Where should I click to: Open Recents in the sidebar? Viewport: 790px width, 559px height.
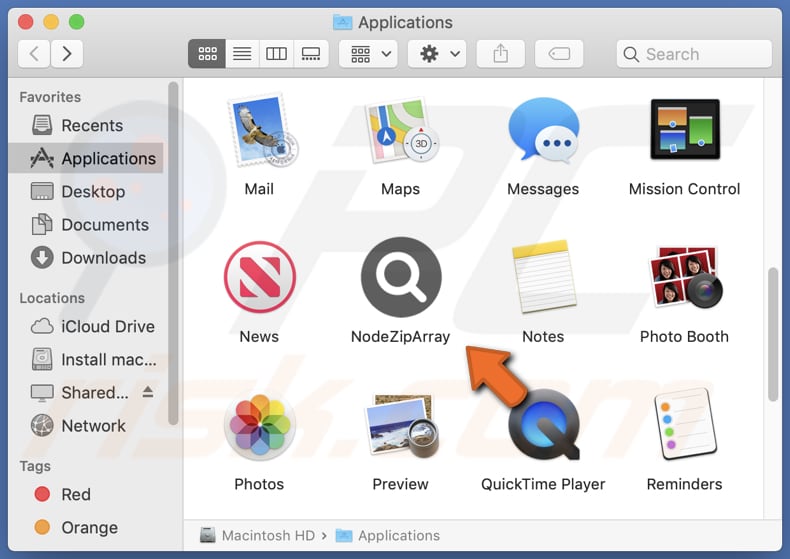pyautogui.click(x=86, y=125)
